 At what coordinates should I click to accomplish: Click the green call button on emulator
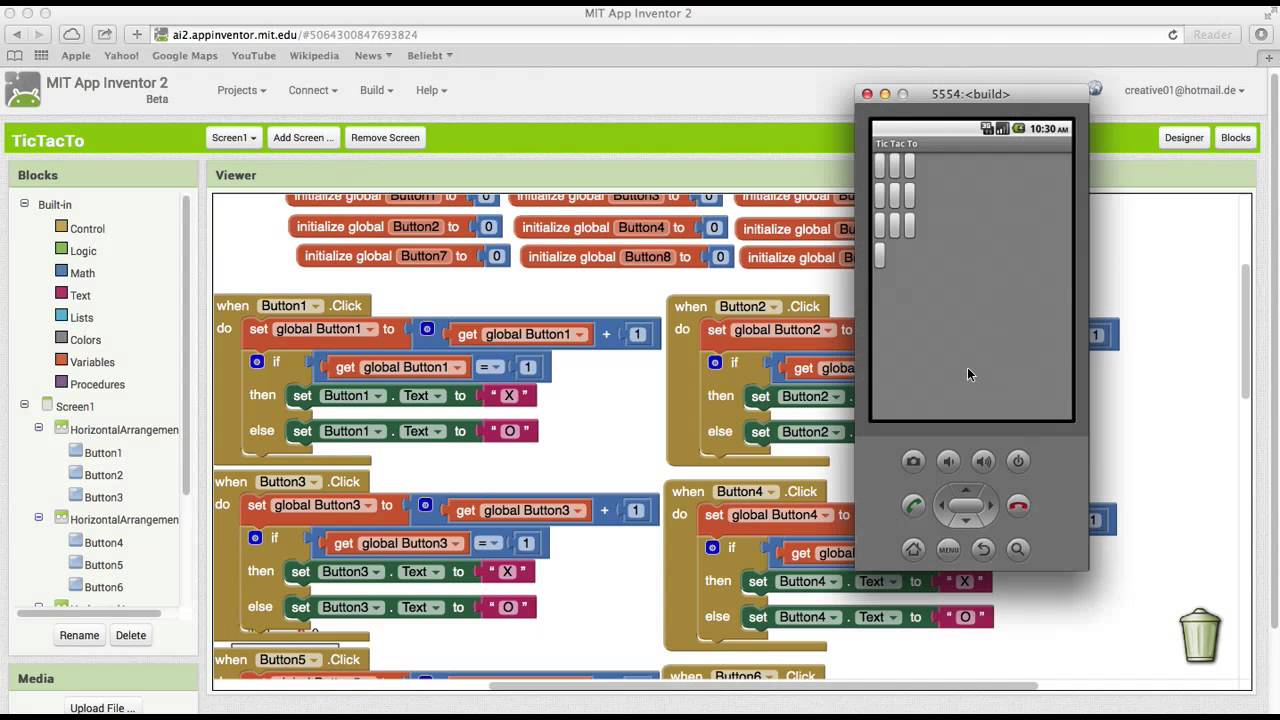click(x=913, y=505)
